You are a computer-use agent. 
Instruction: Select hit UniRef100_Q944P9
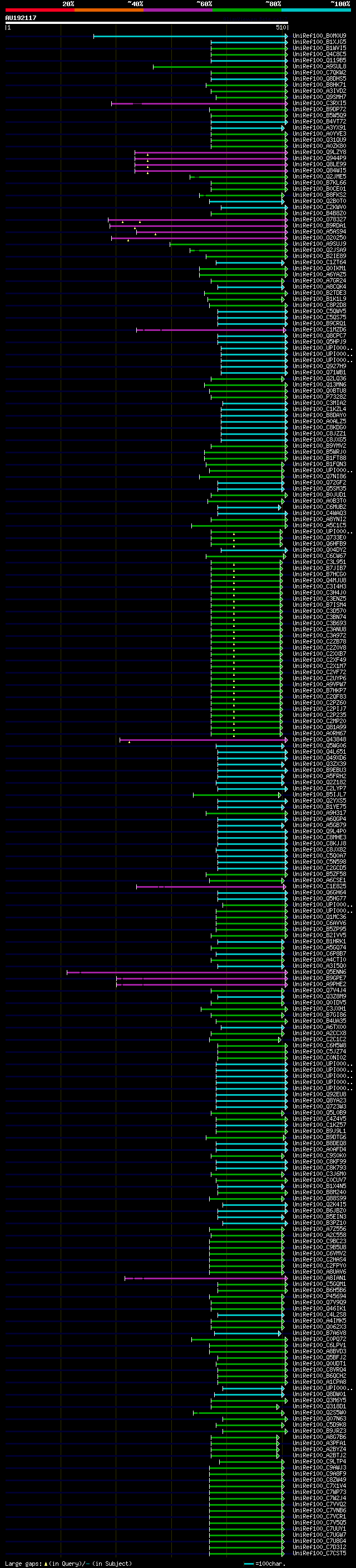click(319, 159)
